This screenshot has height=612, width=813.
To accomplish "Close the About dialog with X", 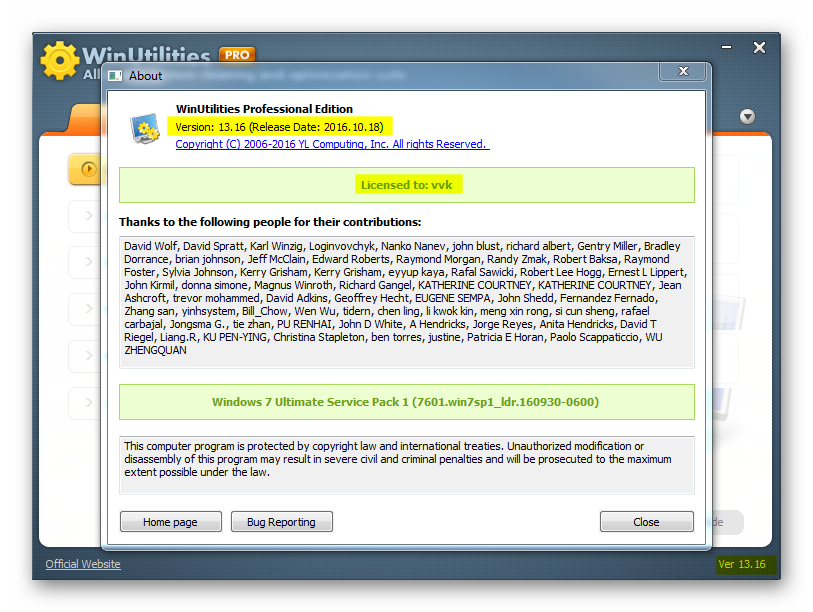I will click(x=683, y=71).
